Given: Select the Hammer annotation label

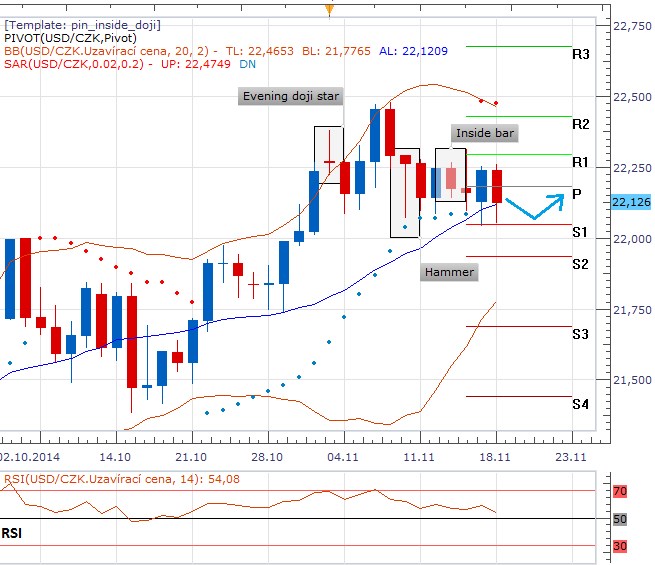Looking at the screenshot, I should click(449, 272).
